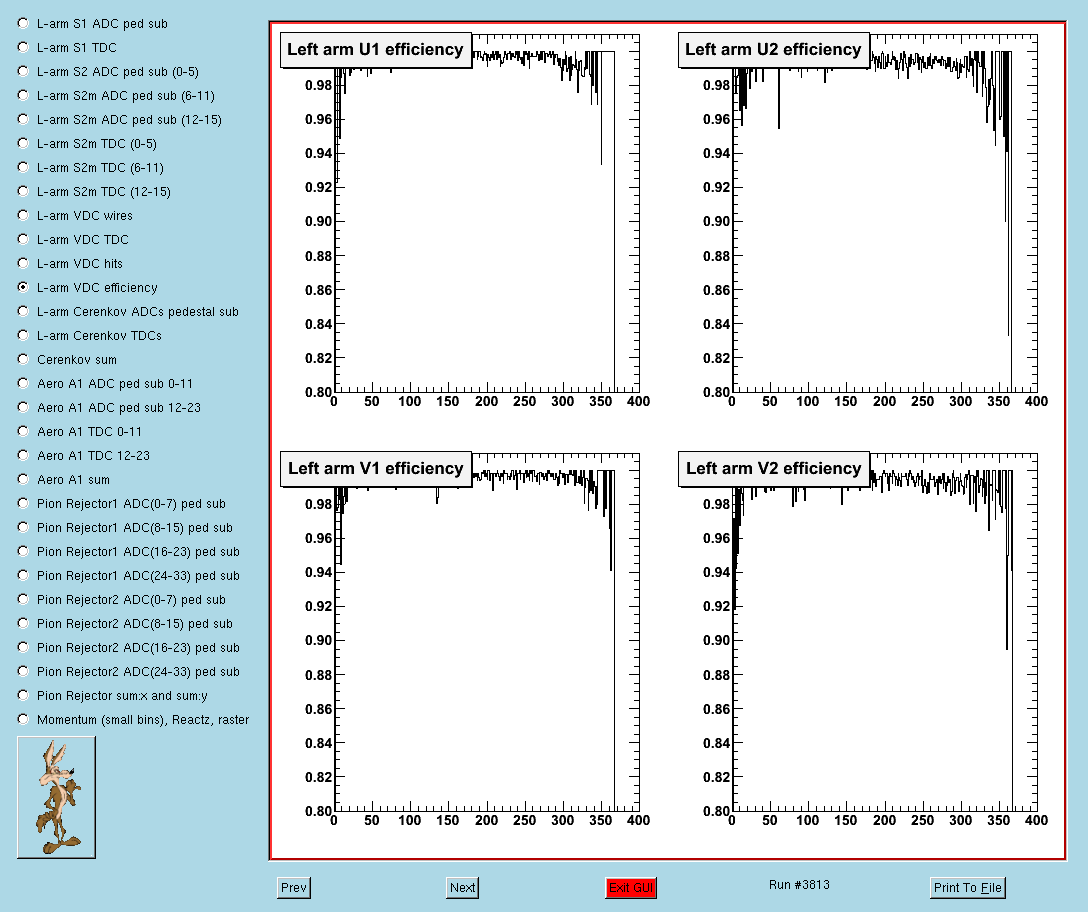Click the Left arm V1 efficiency title
Viewport: 1088px width, 912px height.
375,468
